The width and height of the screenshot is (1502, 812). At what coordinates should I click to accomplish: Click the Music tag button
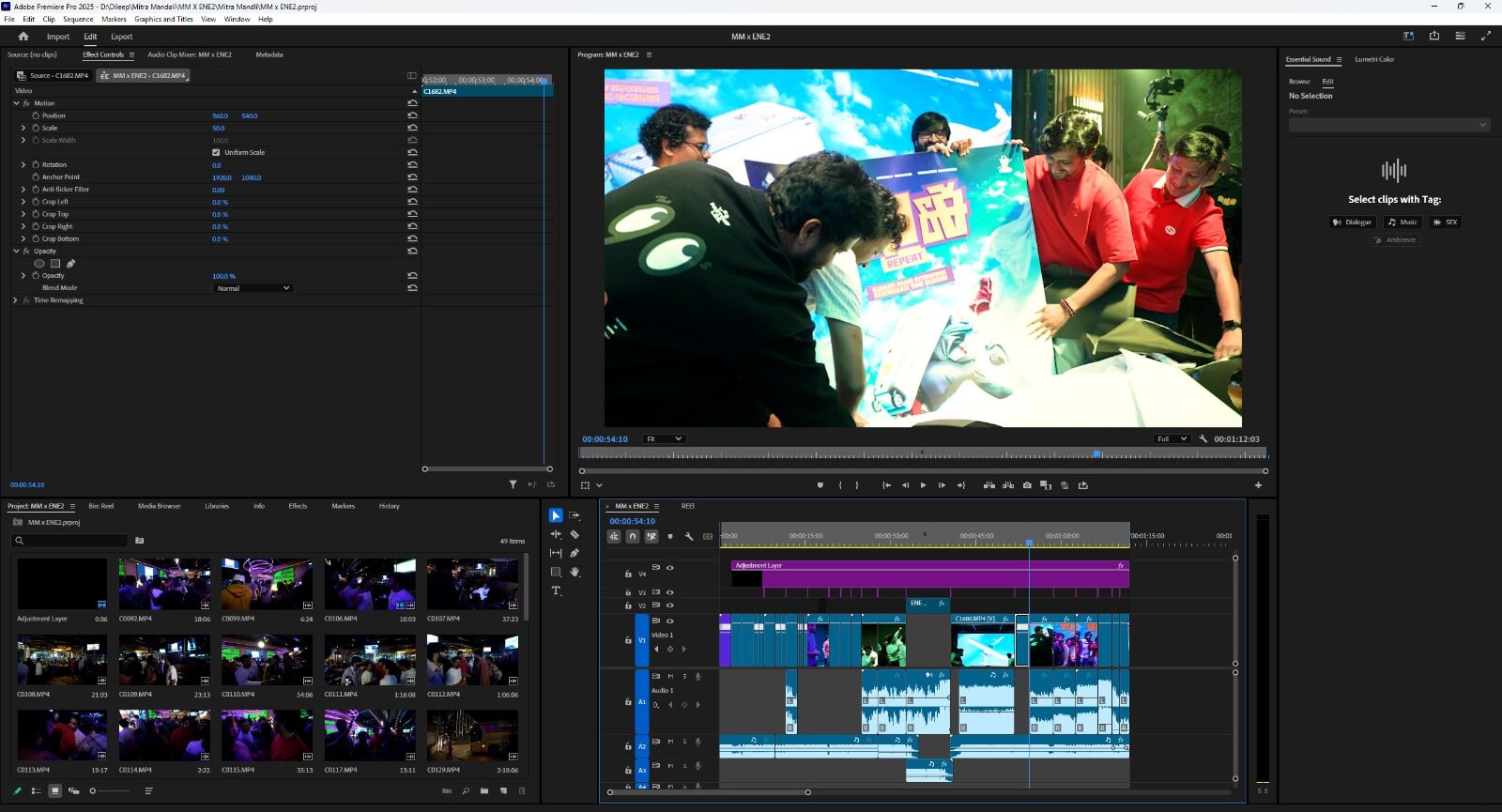[1403, 222]
